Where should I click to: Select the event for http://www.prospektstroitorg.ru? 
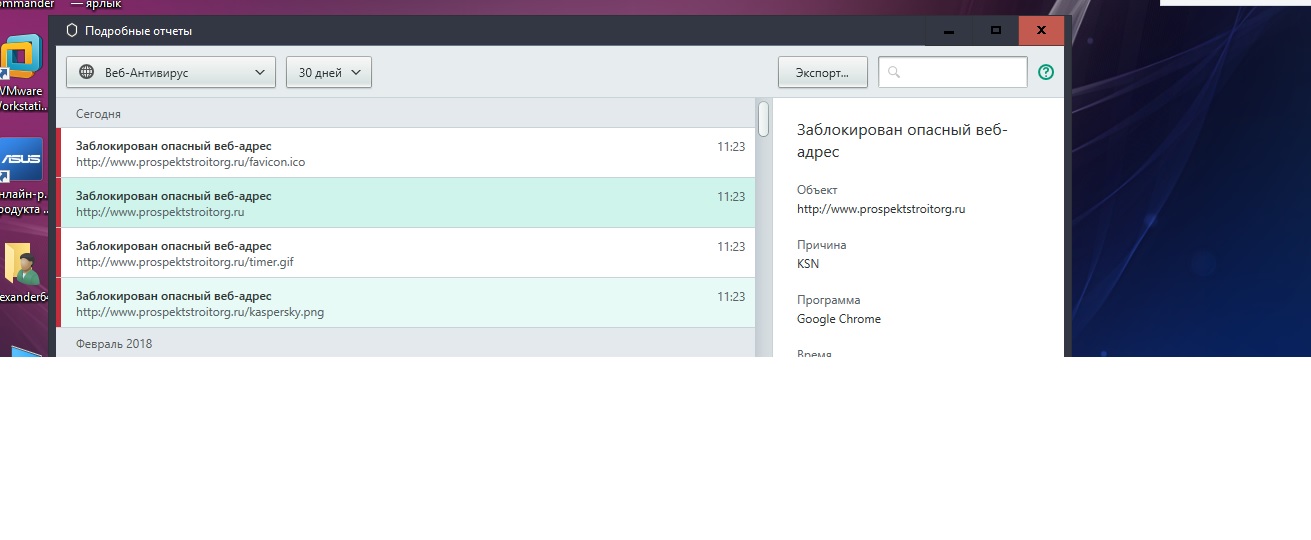pyautogui.click(x=406, y=203)
